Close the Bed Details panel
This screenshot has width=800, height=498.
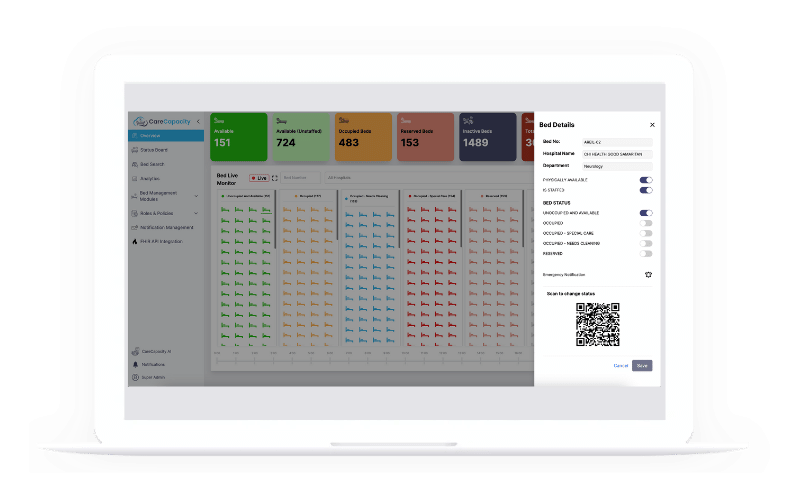[653, 125]
